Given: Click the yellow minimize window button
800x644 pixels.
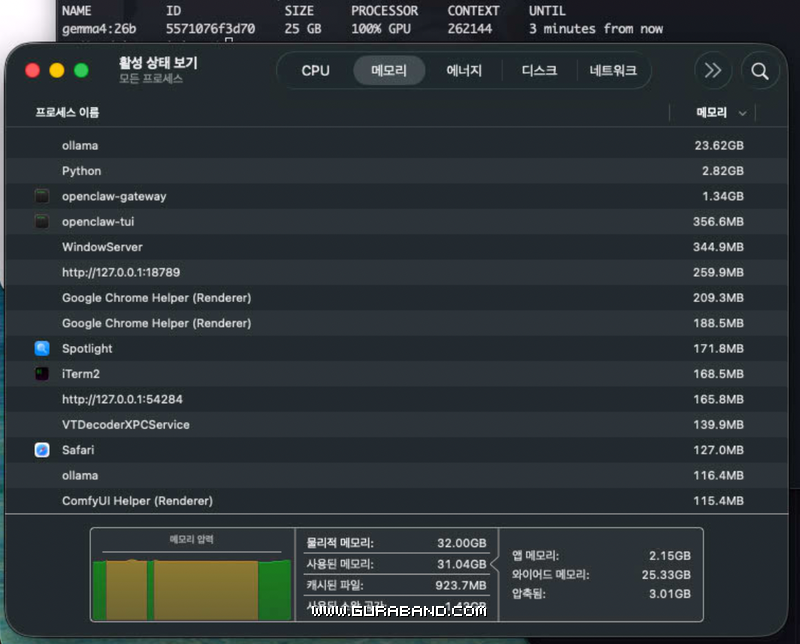Looking at the screenshot, I should click(x=57, y=71).
